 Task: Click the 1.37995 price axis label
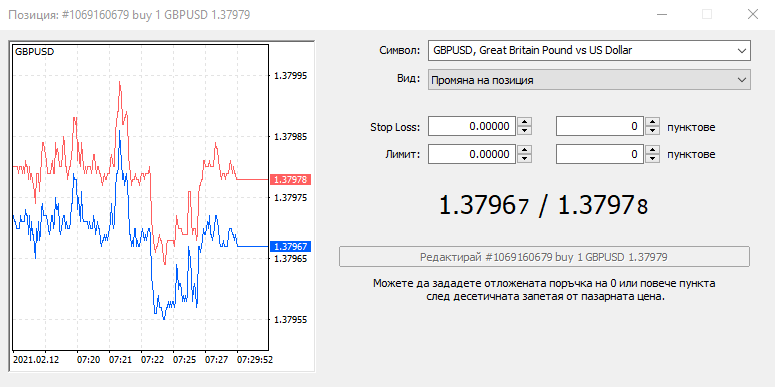pyautogui.click(x=291, y=76)
